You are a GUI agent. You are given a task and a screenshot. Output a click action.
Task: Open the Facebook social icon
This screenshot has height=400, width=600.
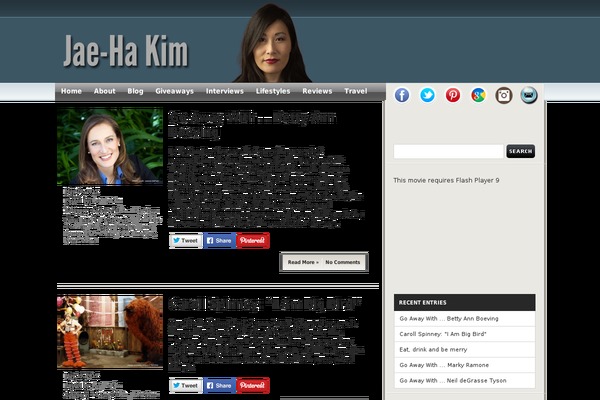click(x=402, y=95)
